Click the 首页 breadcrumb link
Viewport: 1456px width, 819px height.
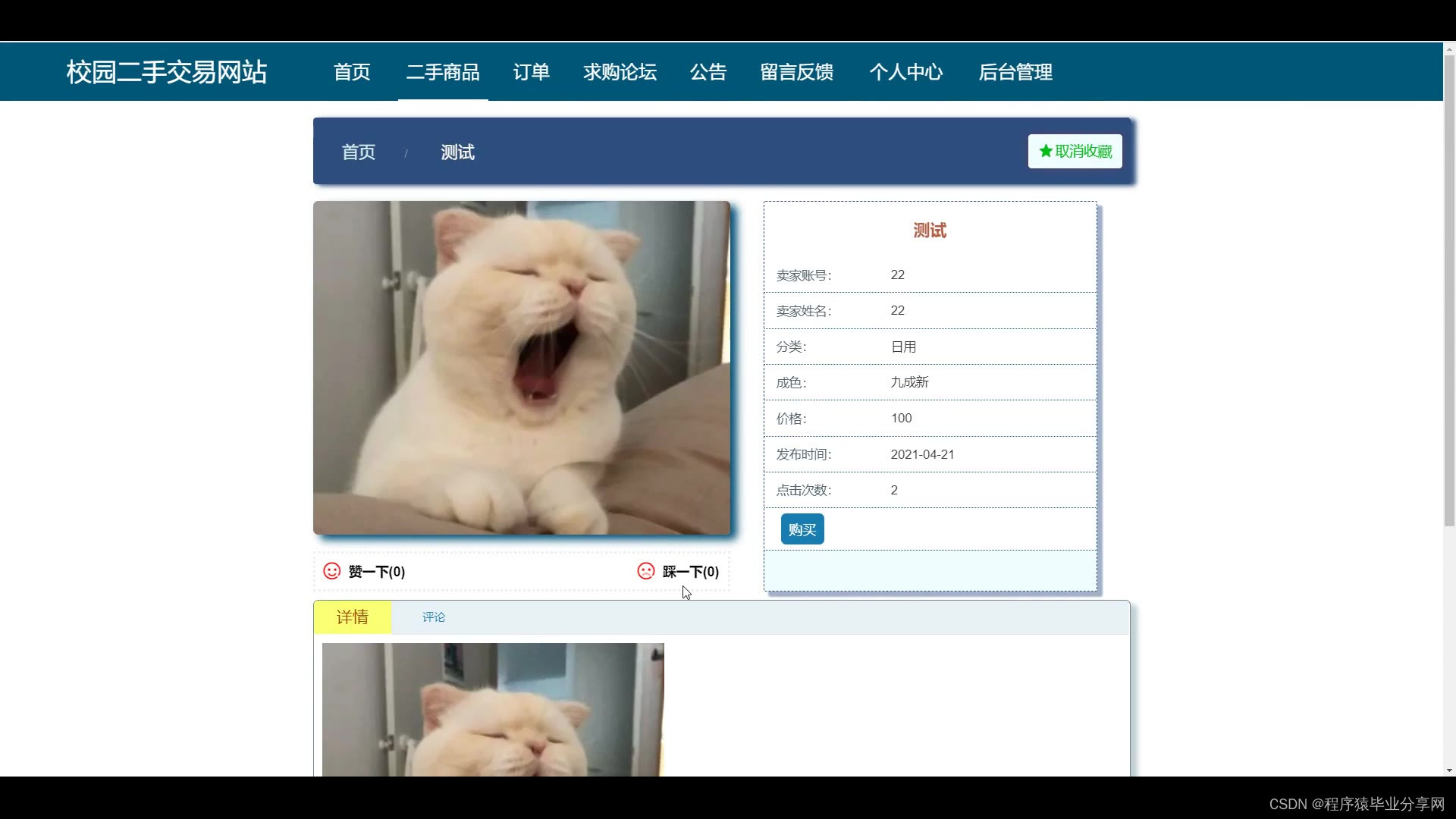359,152
